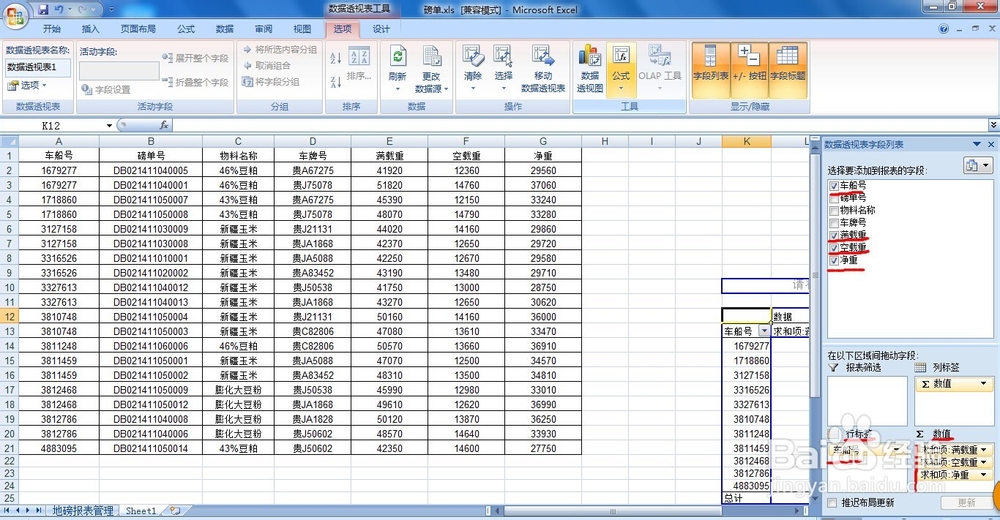
Task: Open Σ 数值 dropdown in column labels
Action: click(983, 383)
